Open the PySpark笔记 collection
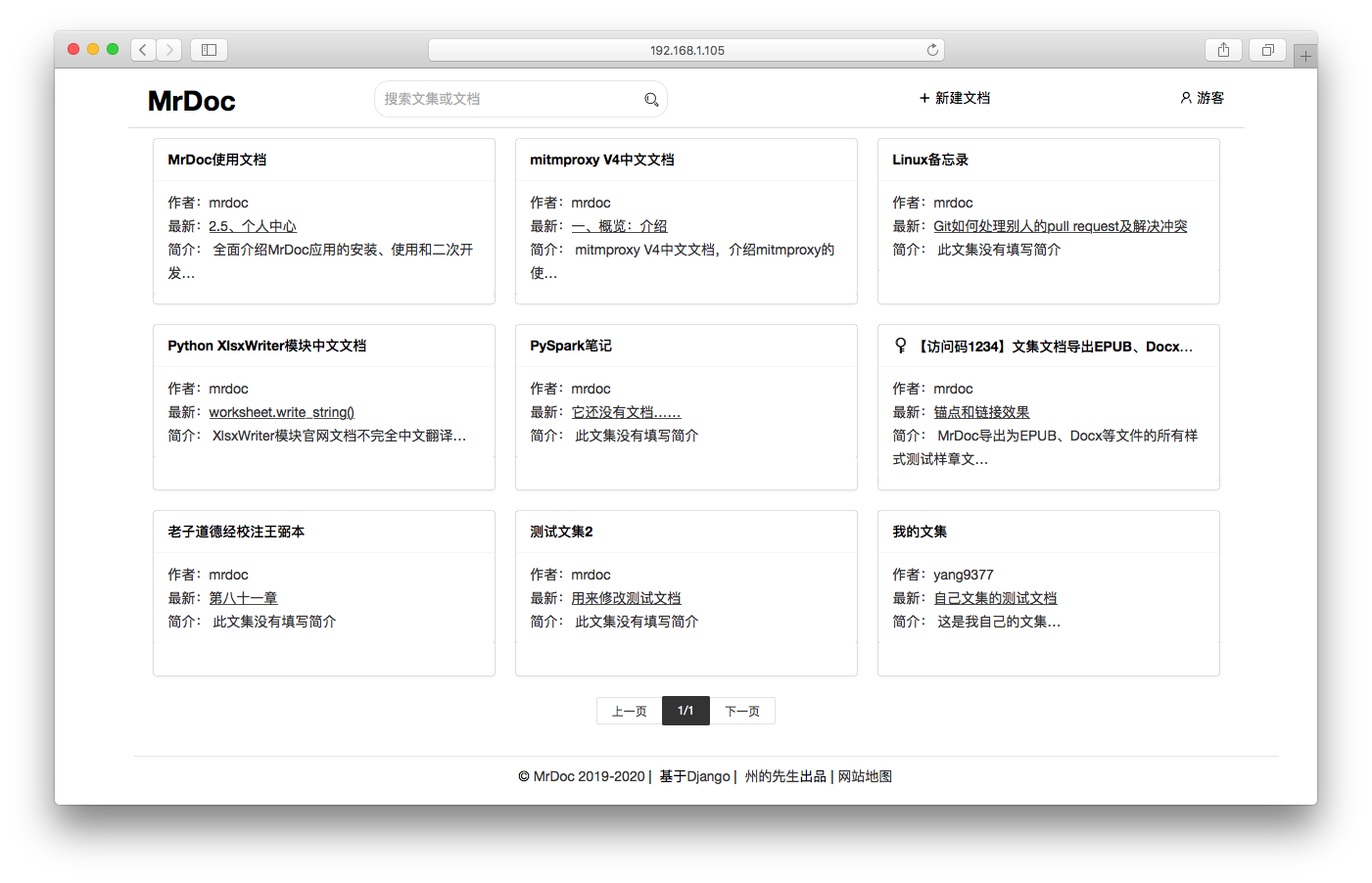Viewport: 1372px width, 883px height. 571,346
